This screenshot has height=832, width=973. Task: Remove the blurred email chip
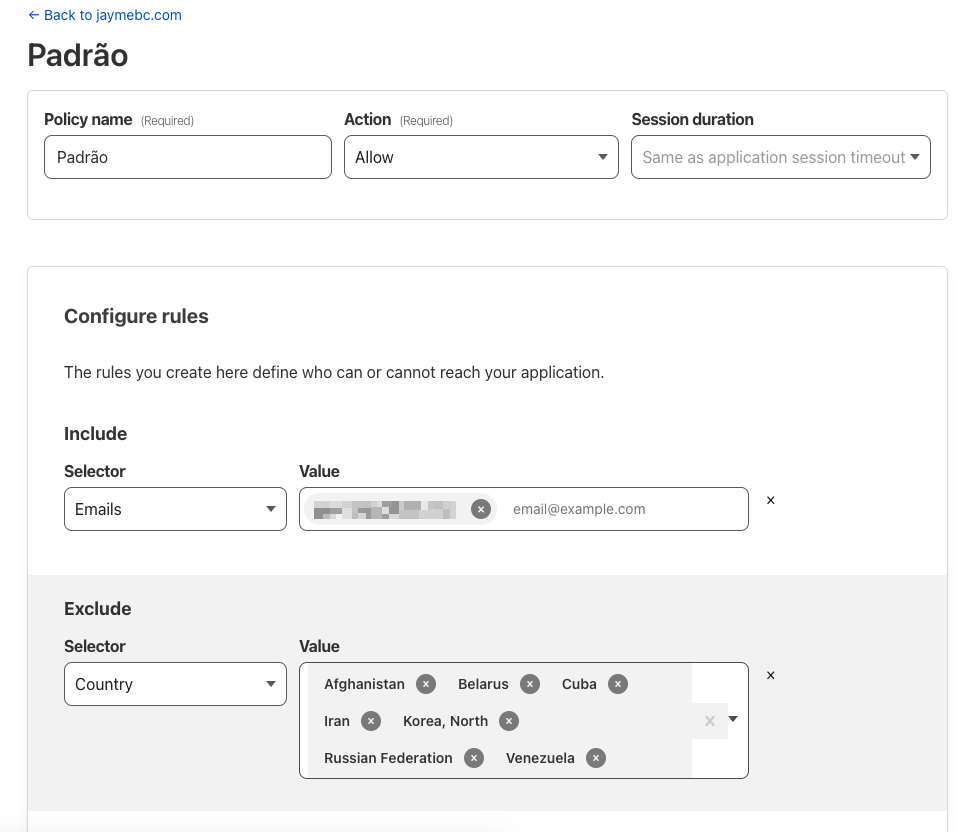coord(481,509)
